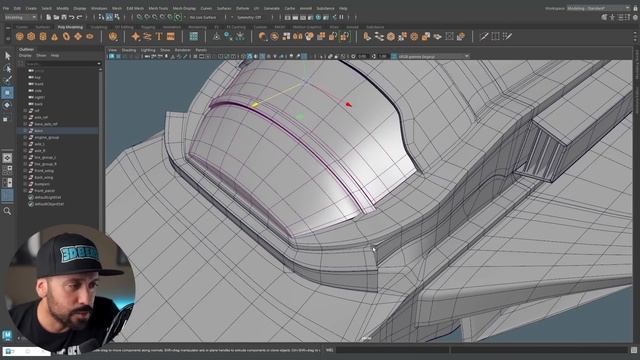Click the New Scene icon

click(x=48, y=17)
